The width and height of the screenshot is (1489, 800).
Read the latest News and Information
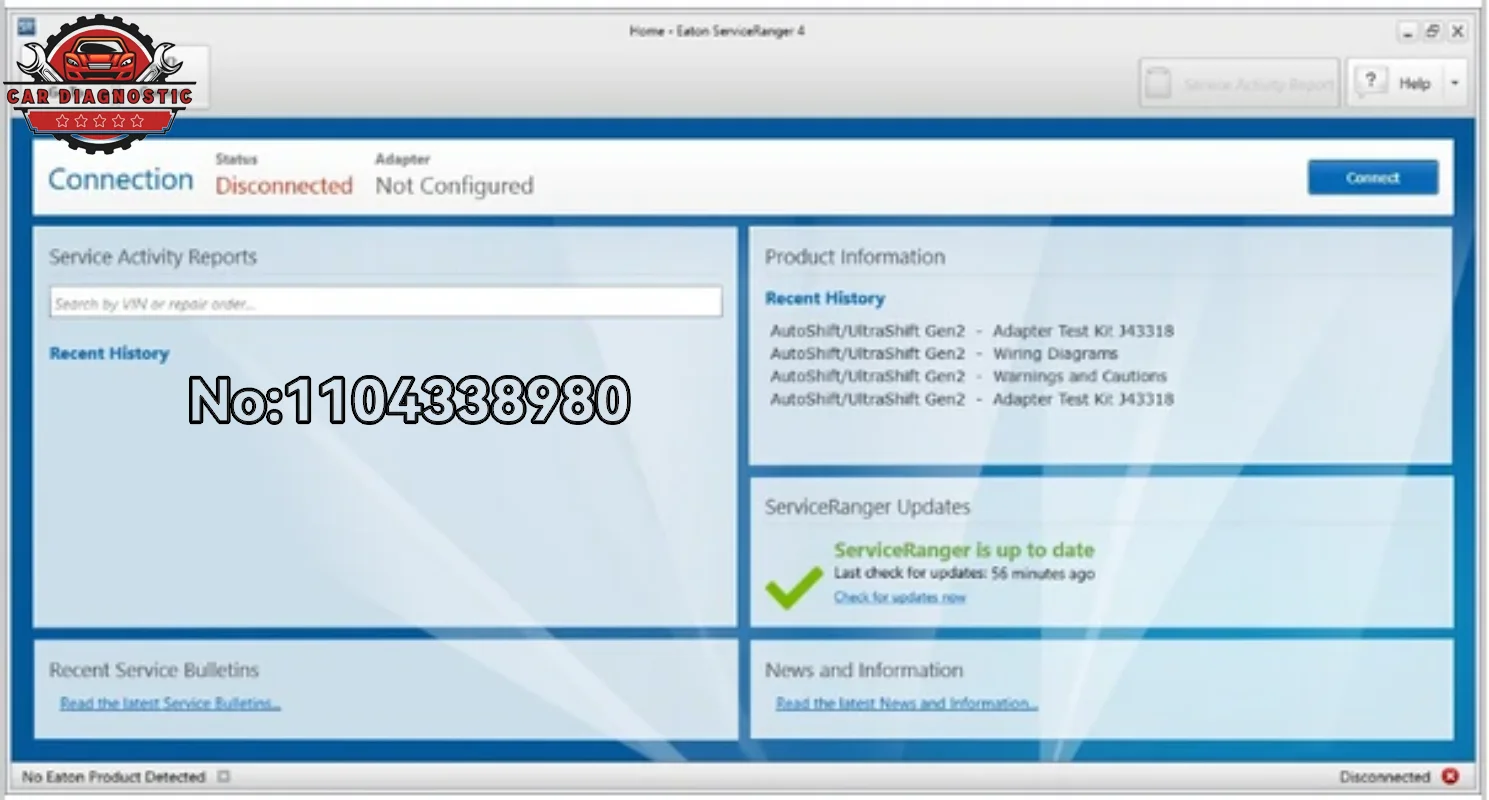click(x=906, y=703)
